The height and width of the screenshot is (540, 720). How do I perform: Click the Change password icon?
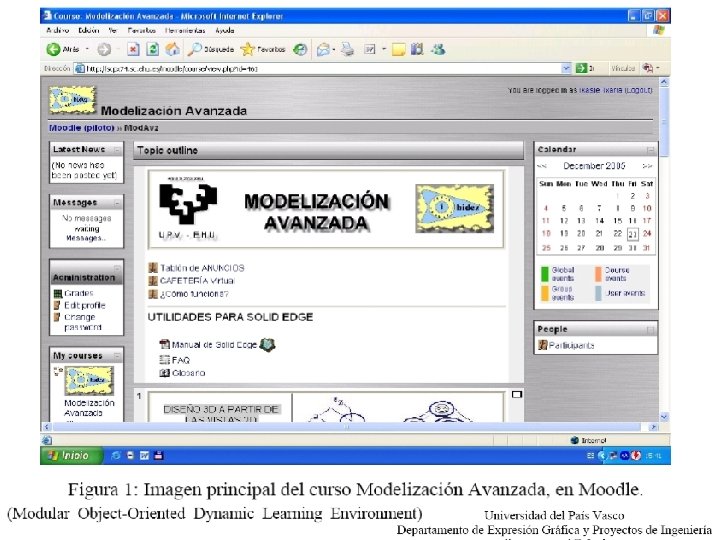[57, 317]
